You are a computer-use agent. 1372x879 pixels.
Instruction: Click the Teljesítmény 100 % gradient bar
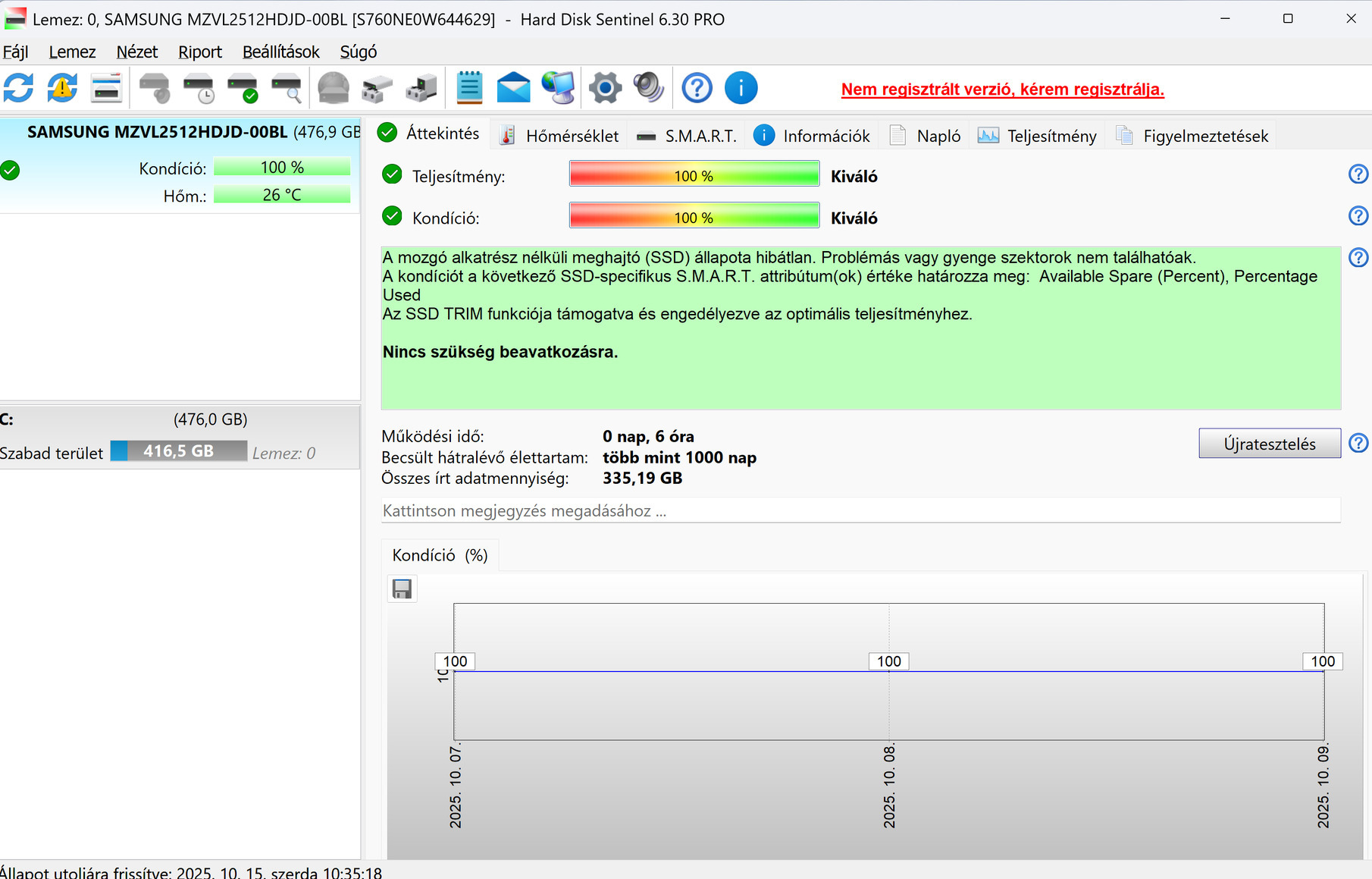point(694,175)
